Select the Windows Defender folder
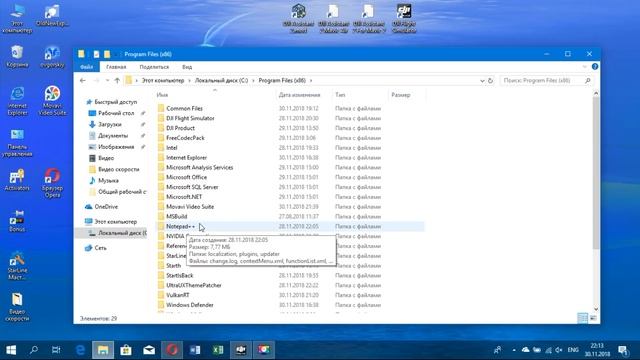640x360 pixels. [189, 305]
